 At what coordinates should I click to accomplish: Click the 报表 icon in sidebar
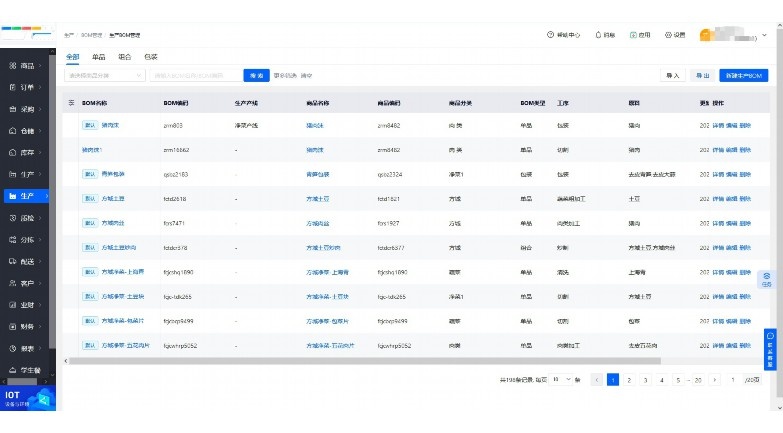13,349
